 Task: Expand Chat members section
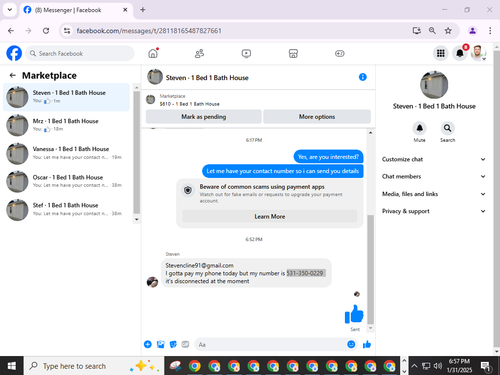[434, 176]
